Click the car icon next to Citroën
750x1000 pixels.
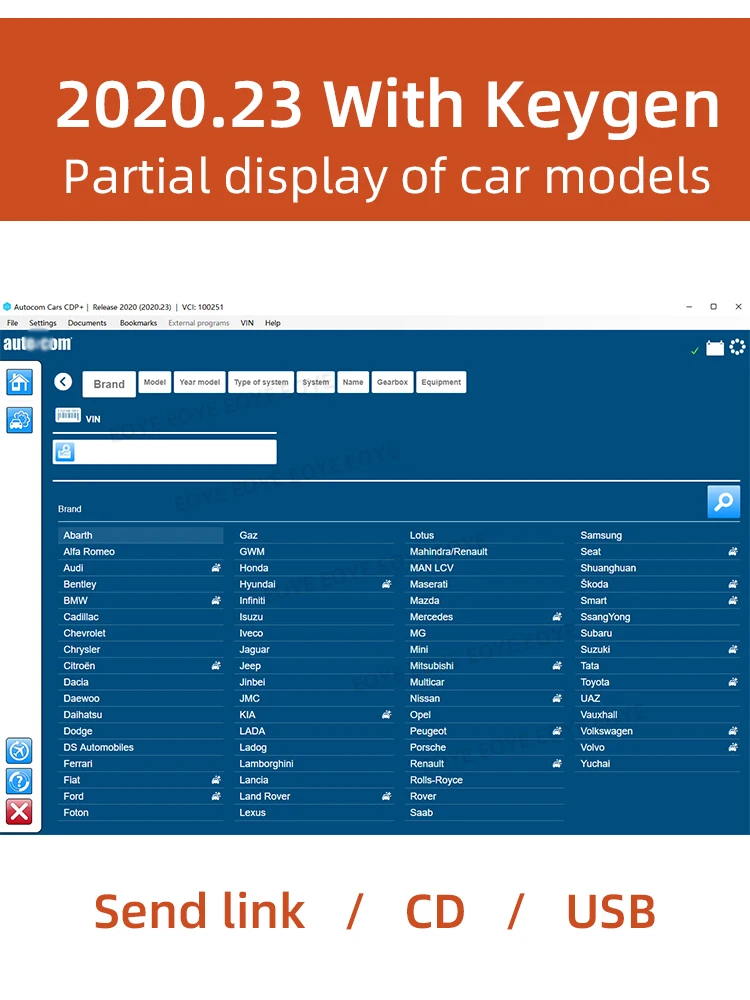click(x=216, y=665)
